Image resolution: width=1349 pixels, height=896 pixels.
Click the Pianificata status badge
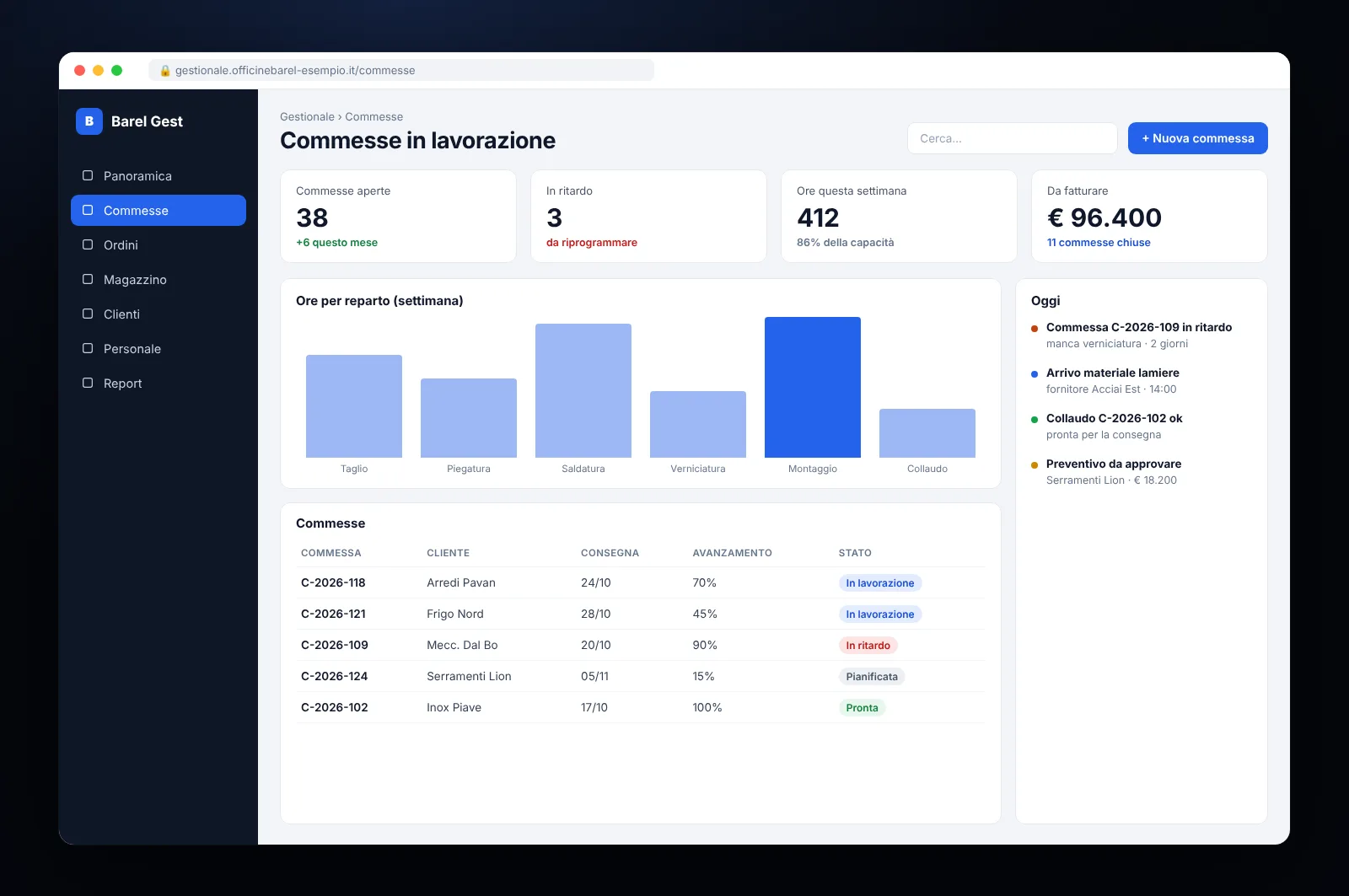coord(872,677)
